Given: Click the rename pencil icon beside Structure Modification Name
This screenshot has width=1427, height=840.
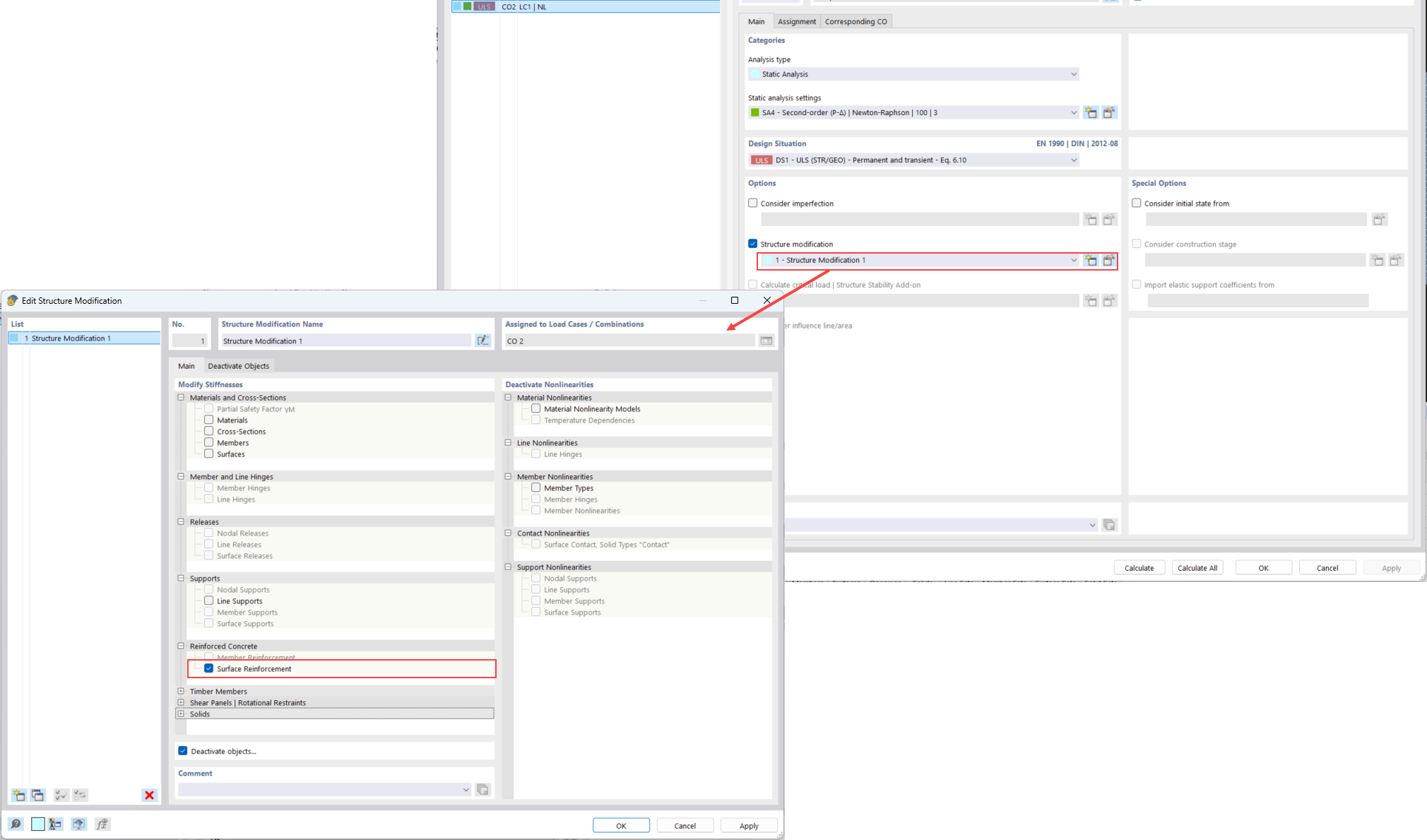Looking at the screenshot, I should tap(483, 341).
